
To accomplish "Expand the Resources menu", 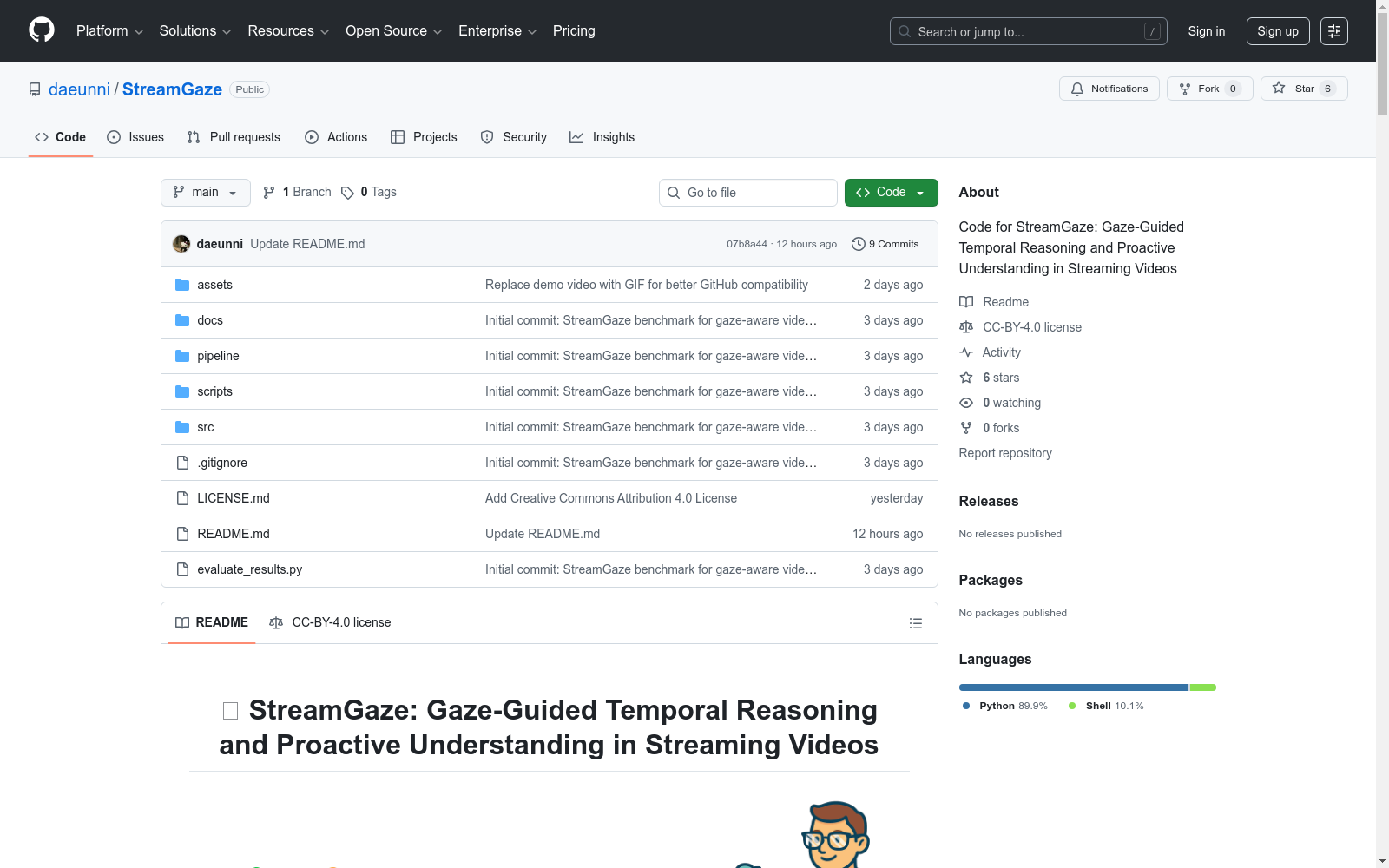I will click(288, 31).
